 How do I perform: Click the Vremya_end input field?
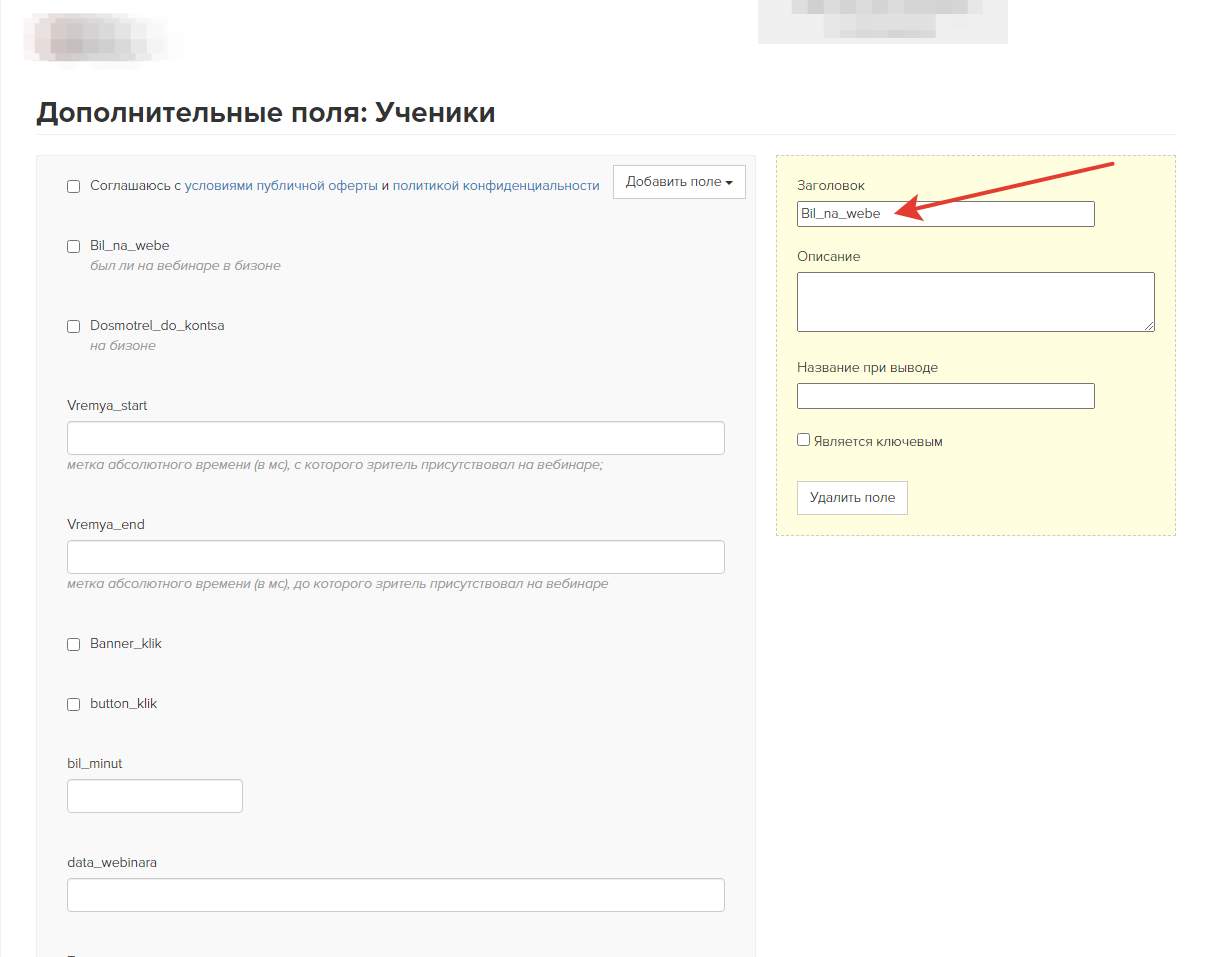point(395,557)
